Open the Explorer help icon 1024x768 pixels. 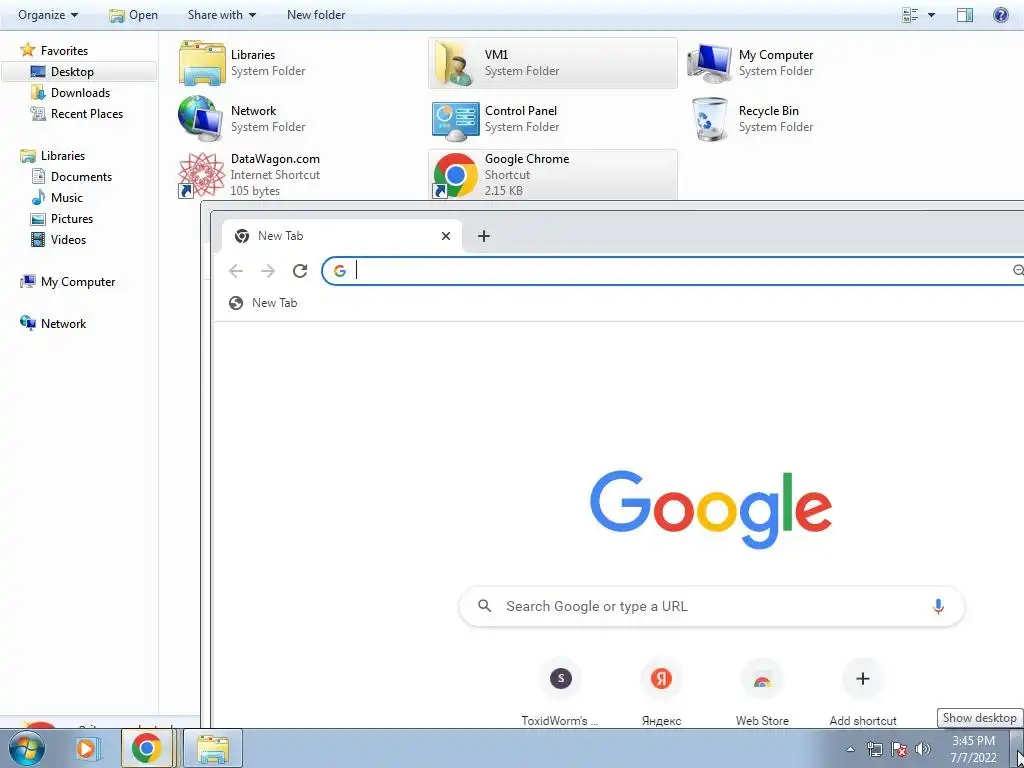[x=1000, y=15]
